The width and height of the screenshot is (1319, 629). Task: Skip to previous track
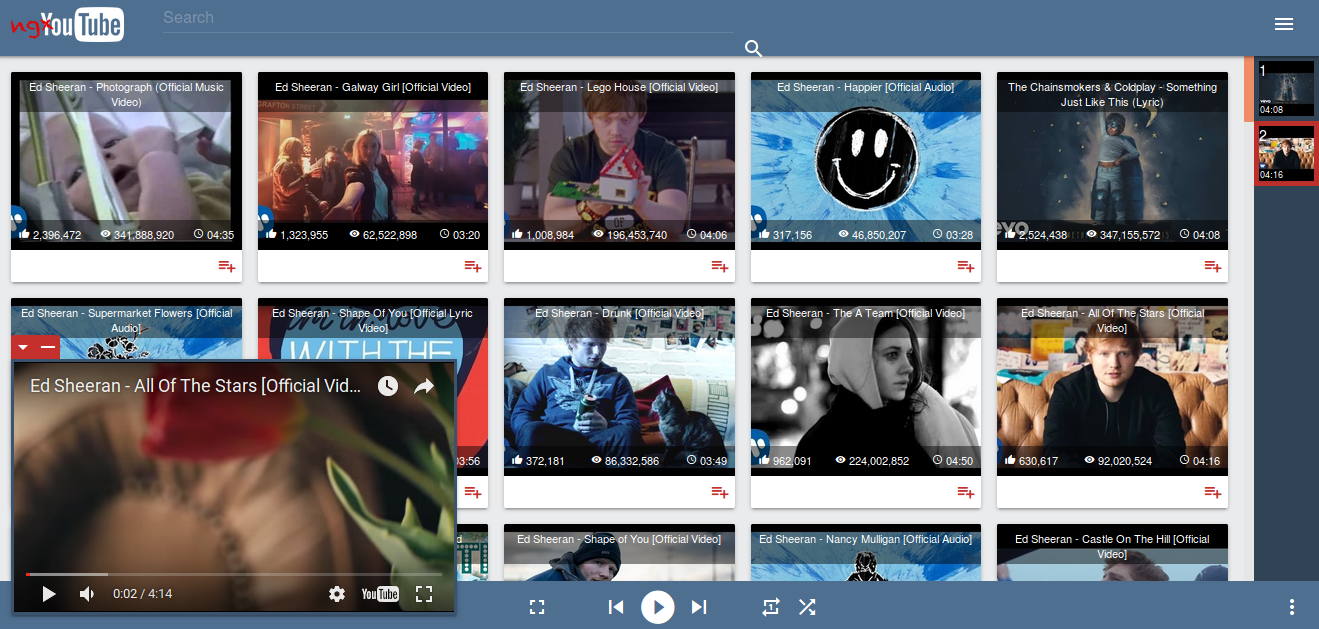[616, 607]
